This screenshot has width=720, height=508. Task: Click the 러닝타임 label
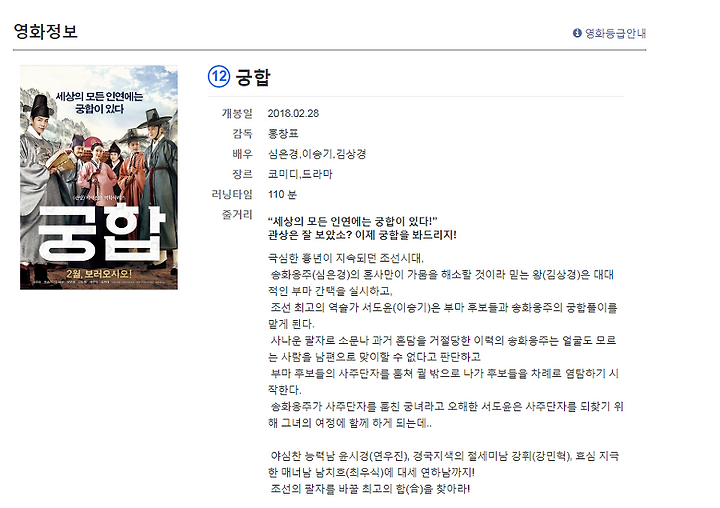(232, 194)
